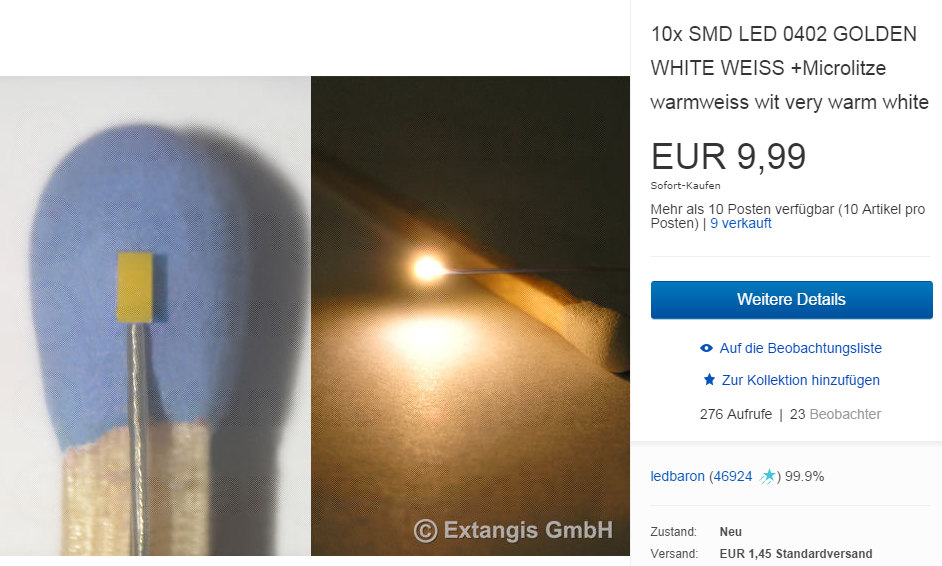Click the SMD LED 0402 listing title

789,68
